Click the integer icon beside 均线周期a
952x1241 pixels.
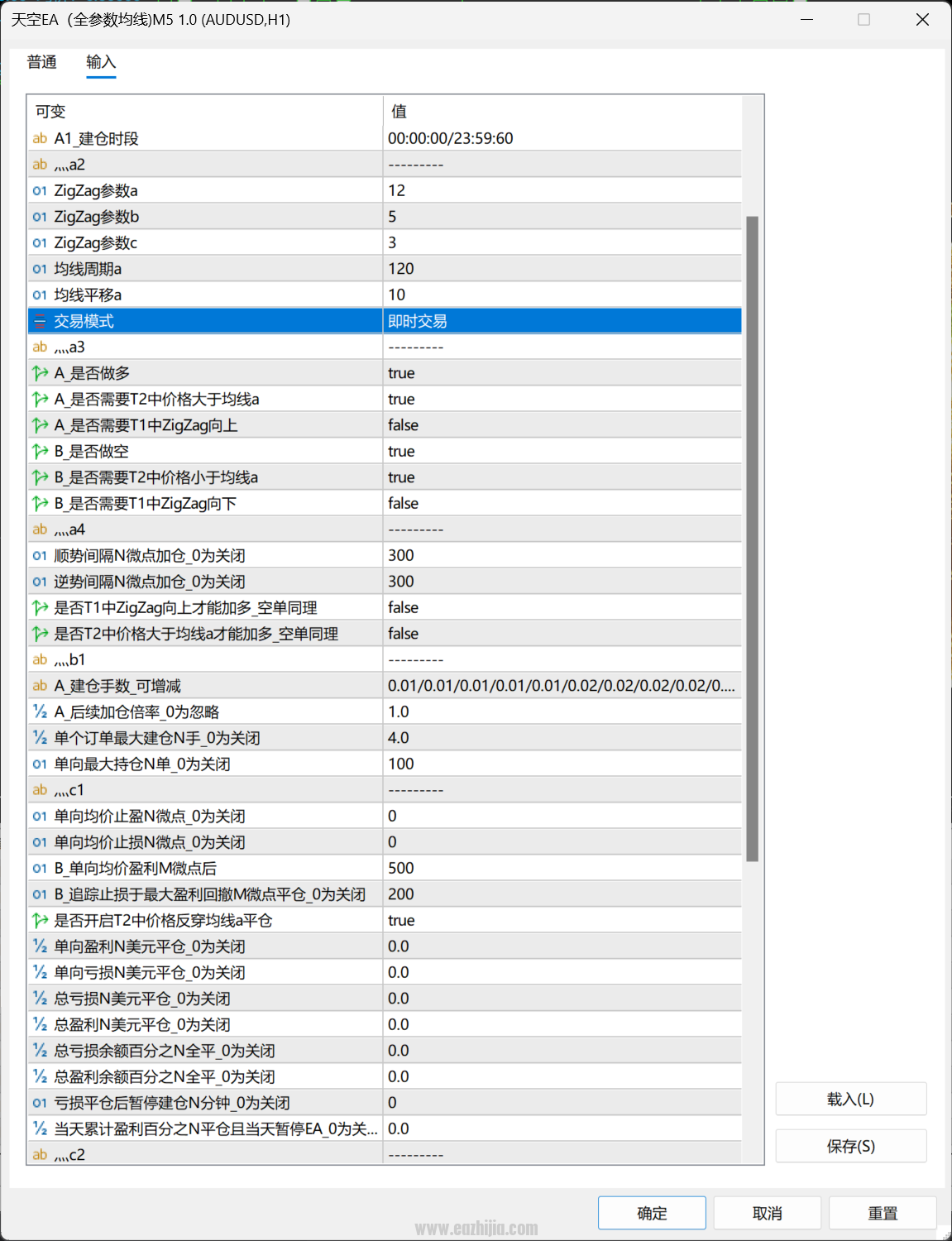[x=40, y=269]
